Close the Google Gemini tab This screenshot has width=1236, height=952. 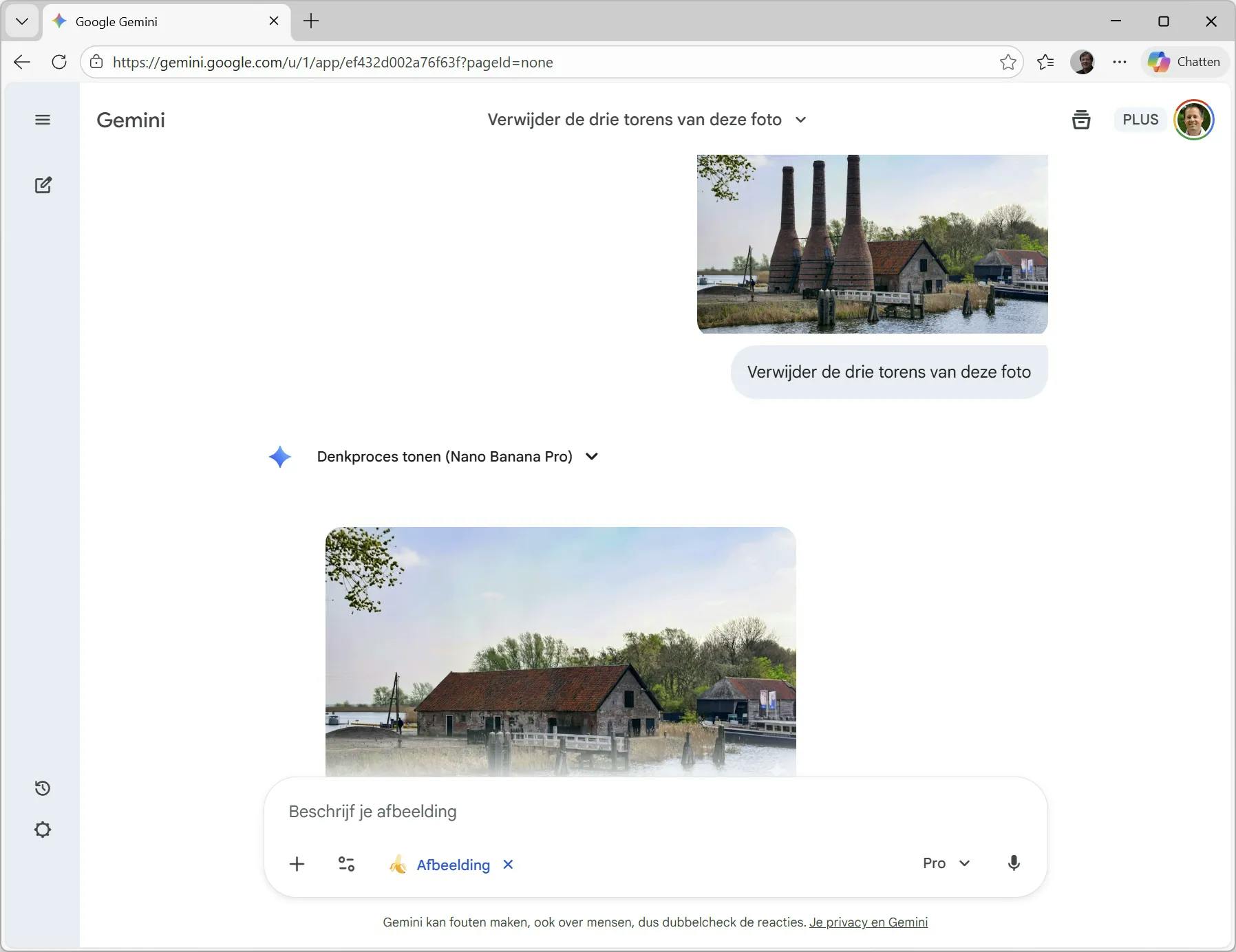click(274, 21)
